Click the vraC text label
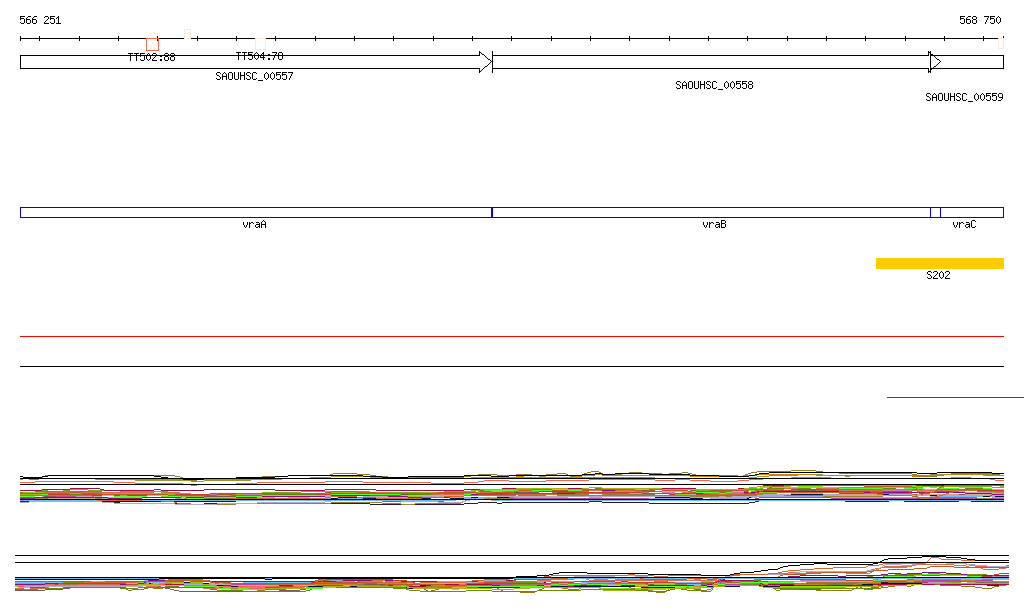The image size is (1024, 611). 964,225
